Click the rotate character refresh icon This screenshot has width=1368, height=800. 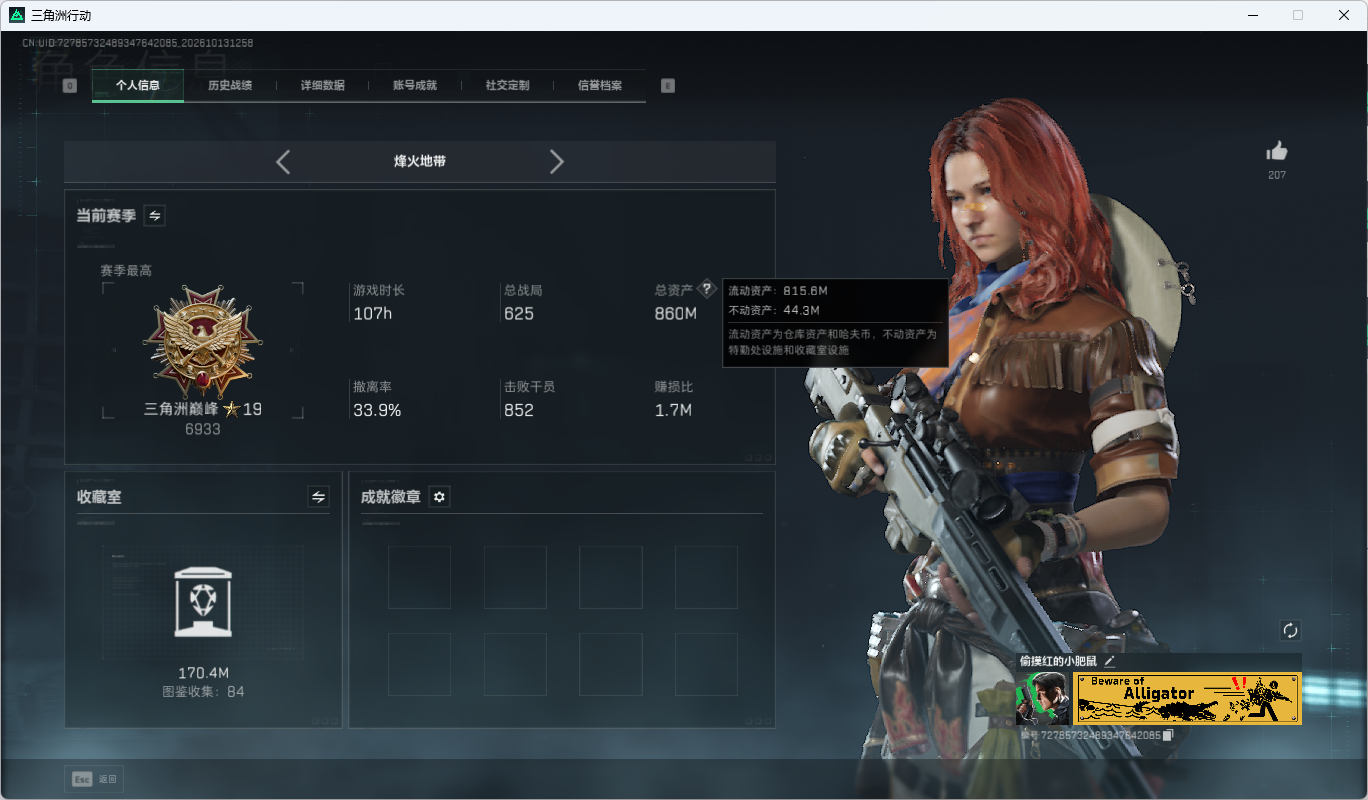tap(1290, 630)
